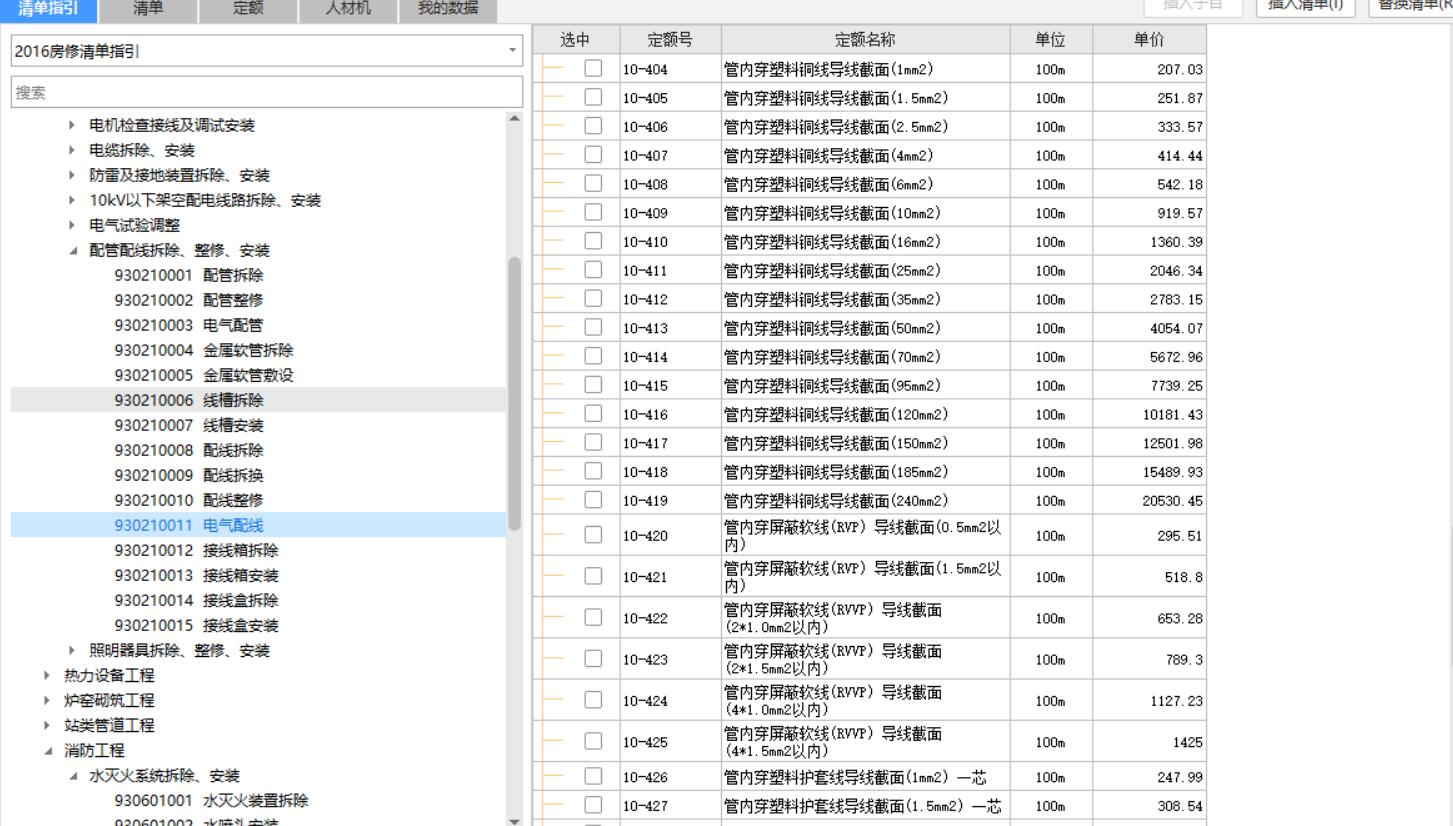This screenshot has height=826, width=1453.
Task: Expand 电气试验调整 node
Action: pos(72,225)
